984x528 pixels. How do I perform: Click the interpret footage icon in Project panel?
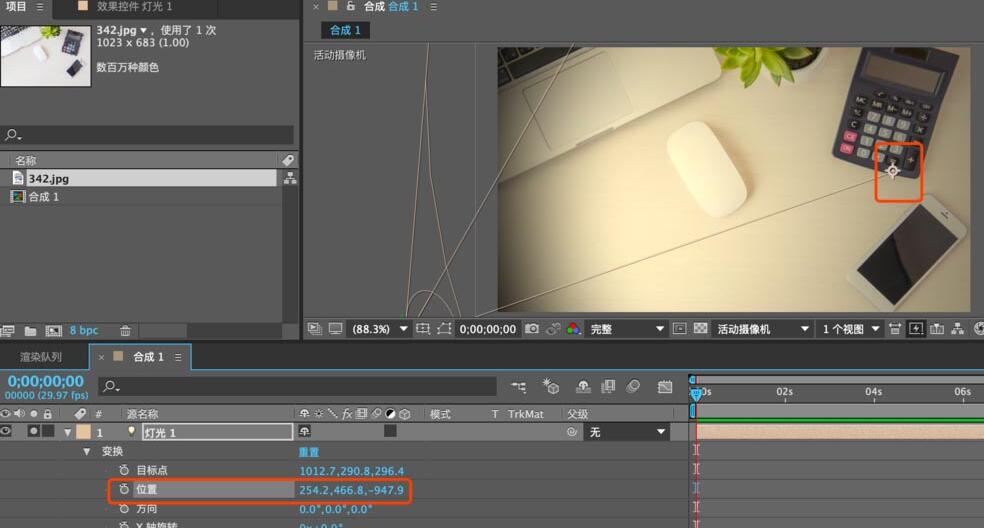pyautogui.click(x=8, y=330)
